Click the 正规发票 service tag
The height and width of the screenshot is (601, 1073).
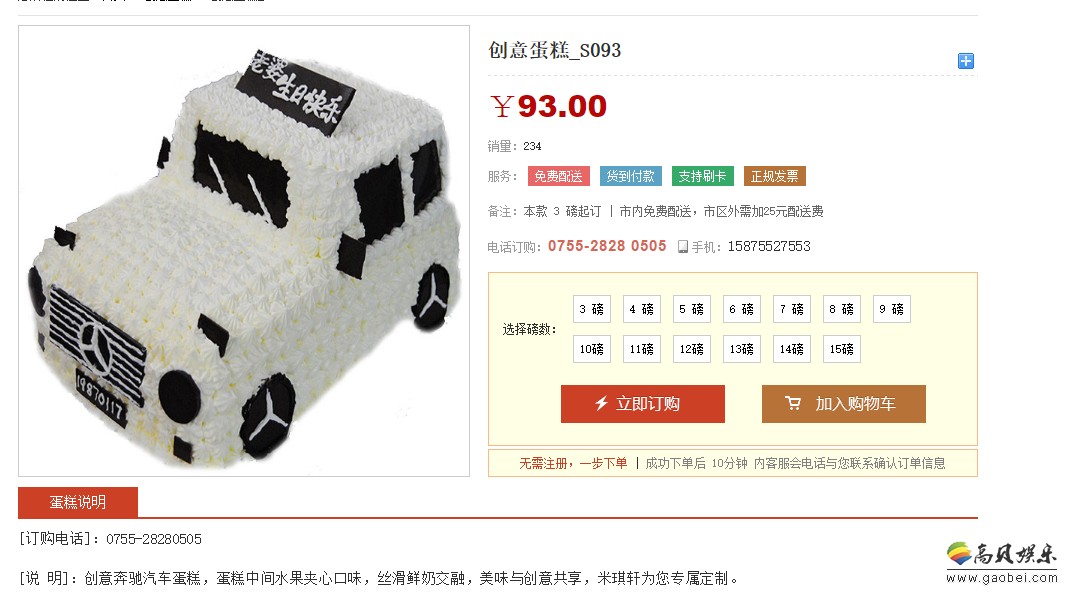point(775,177)
